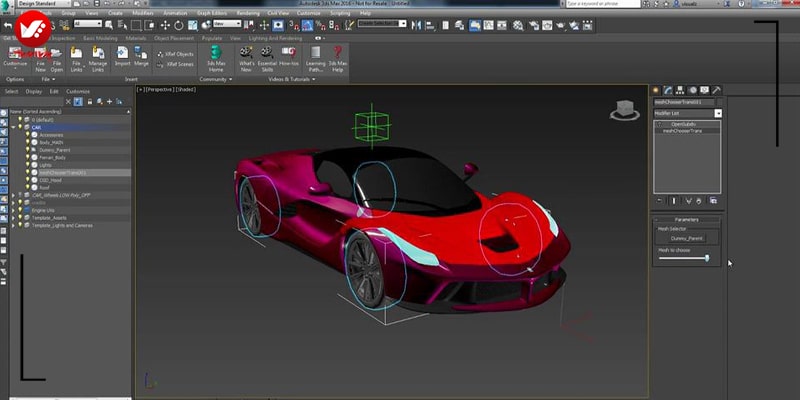
Task: Expand the Community panel dropdown
Action: [231, 80]
